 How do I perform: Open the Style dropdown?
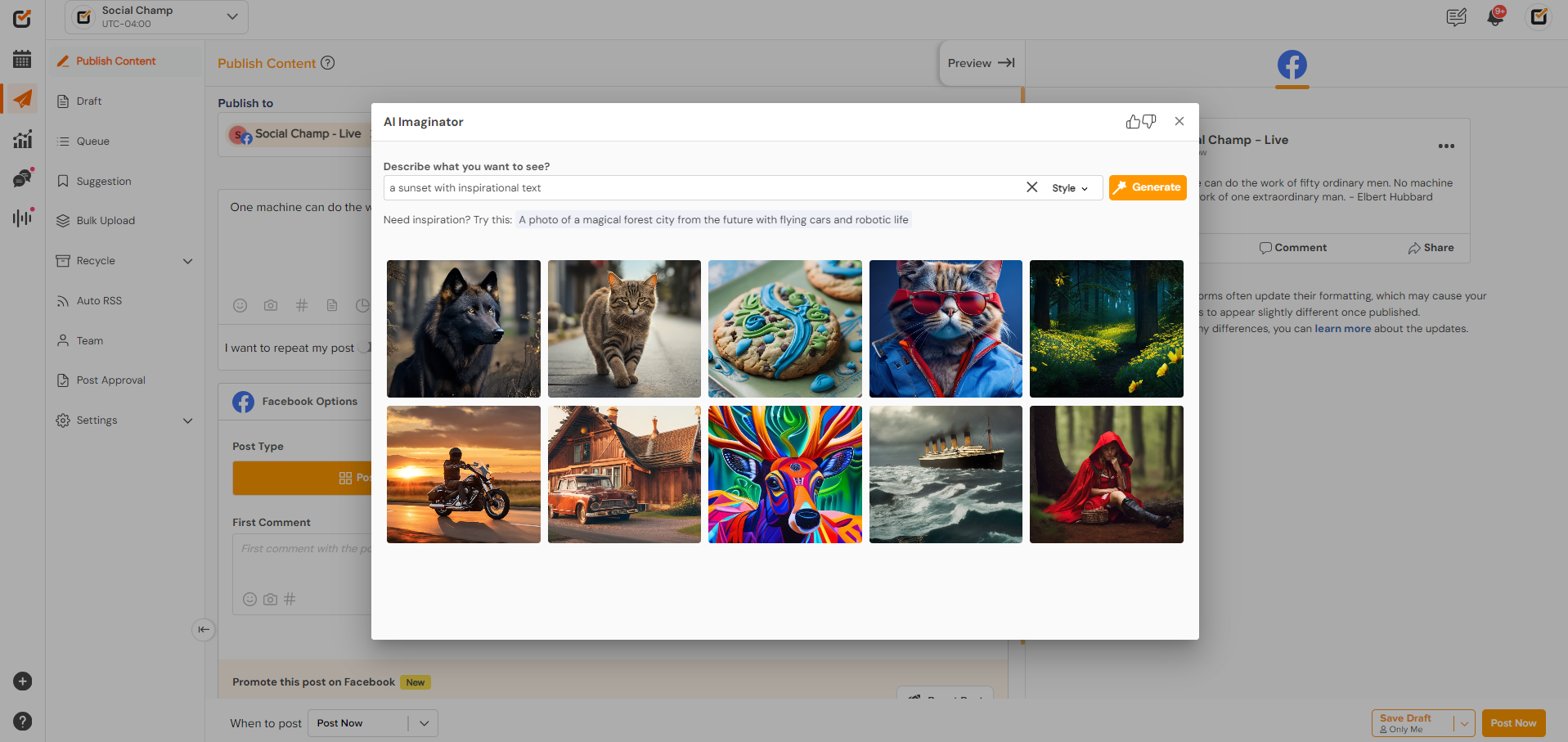point(1070,188)
